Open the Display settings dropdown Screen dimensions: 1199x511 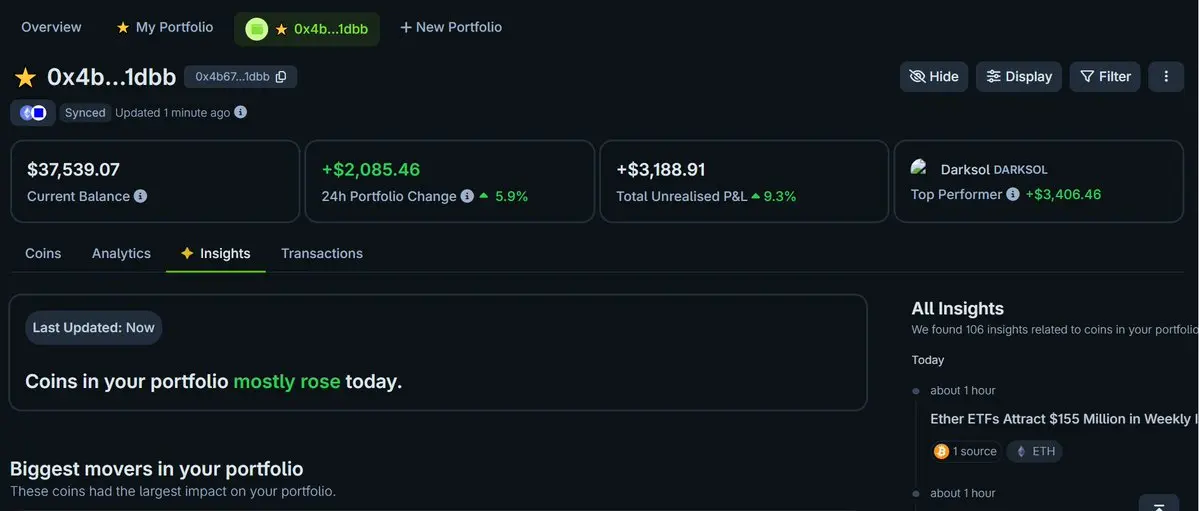1018,76
